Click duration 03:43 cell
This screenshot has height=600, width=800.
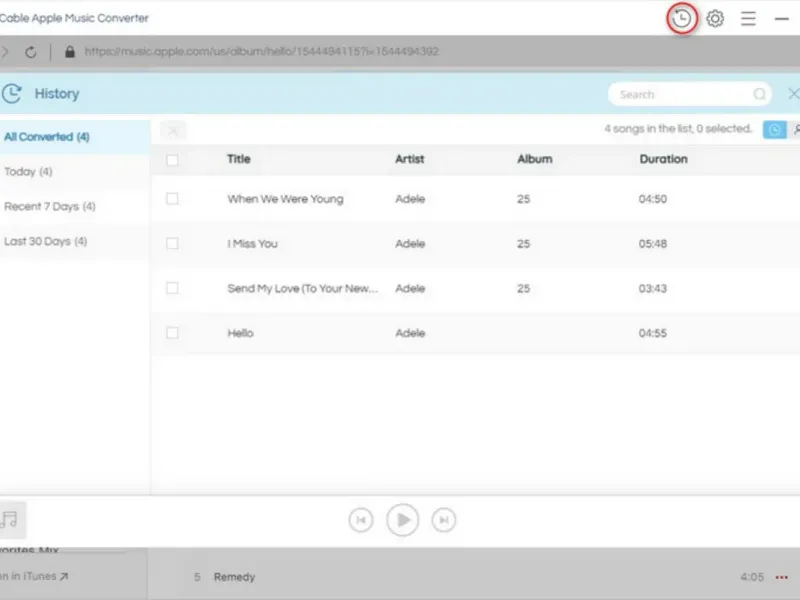653,289
